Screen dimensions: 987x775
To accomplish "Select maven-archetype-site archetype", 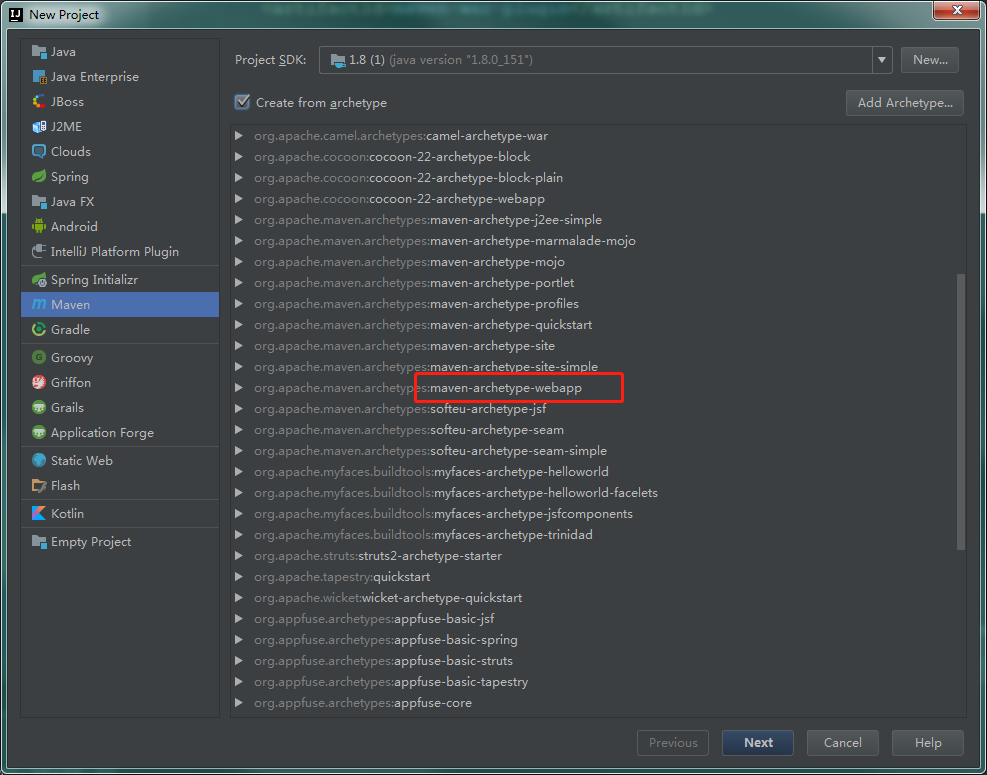I will 405,346.
